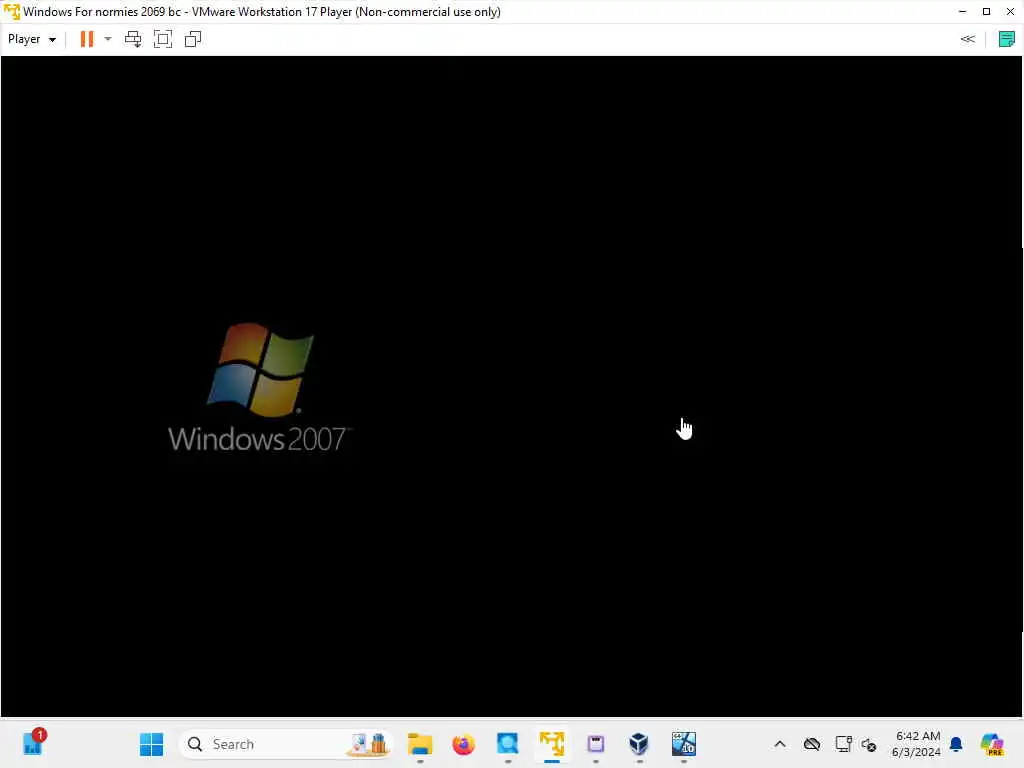Maximize the VMware Player window

(986, 12)
